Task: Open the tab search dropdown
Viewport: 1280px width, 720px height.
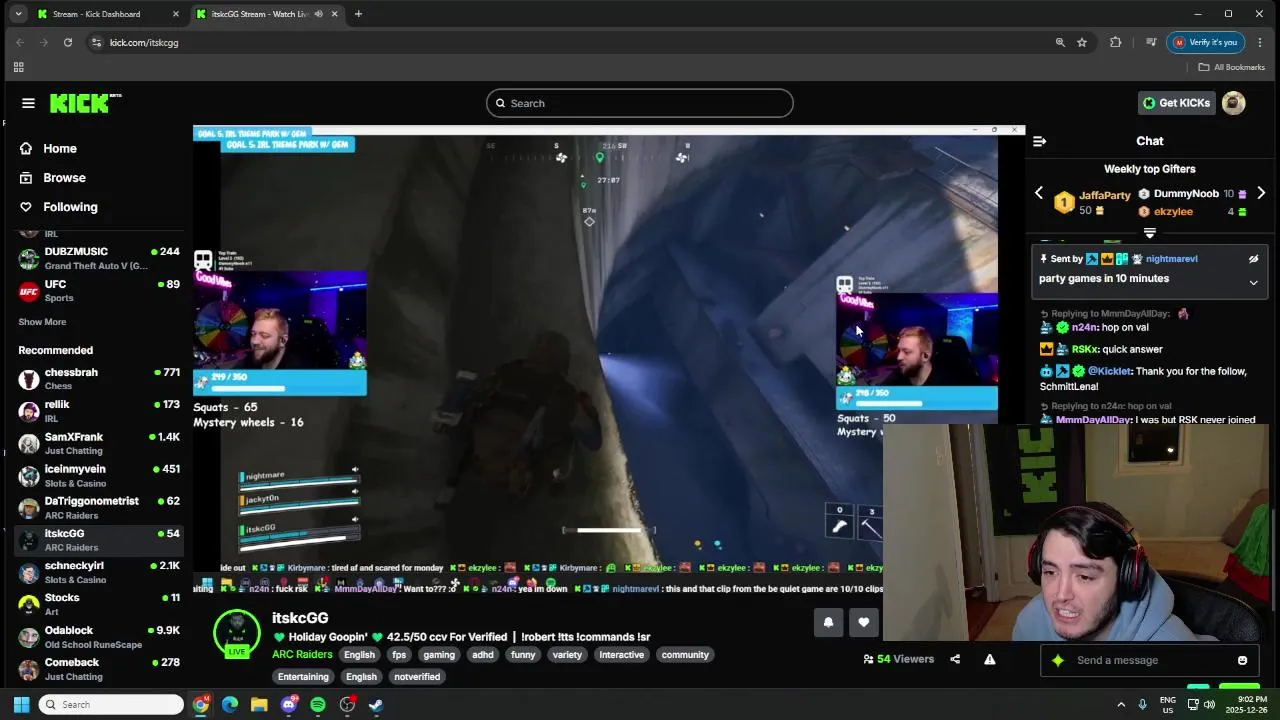Action: pyautogui.click(x=18, y=14)
